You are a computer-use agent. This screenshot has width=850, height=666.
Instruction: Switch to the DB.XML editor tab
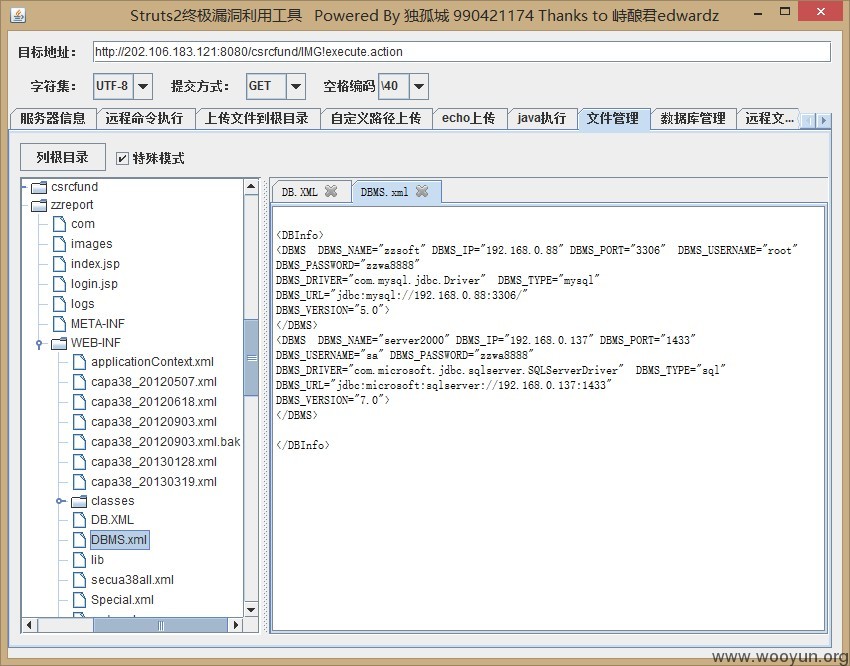300,191
